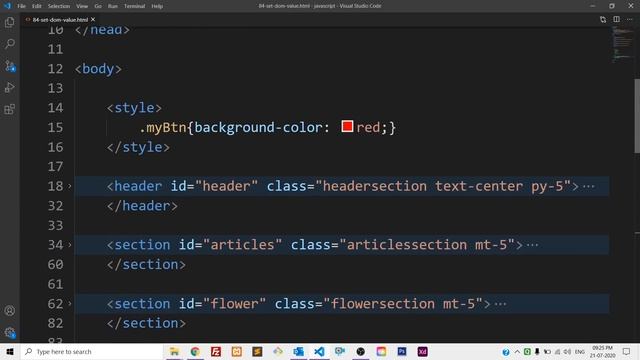
Task: Open the Manage gear icon
Action: [x=10, y=332]
